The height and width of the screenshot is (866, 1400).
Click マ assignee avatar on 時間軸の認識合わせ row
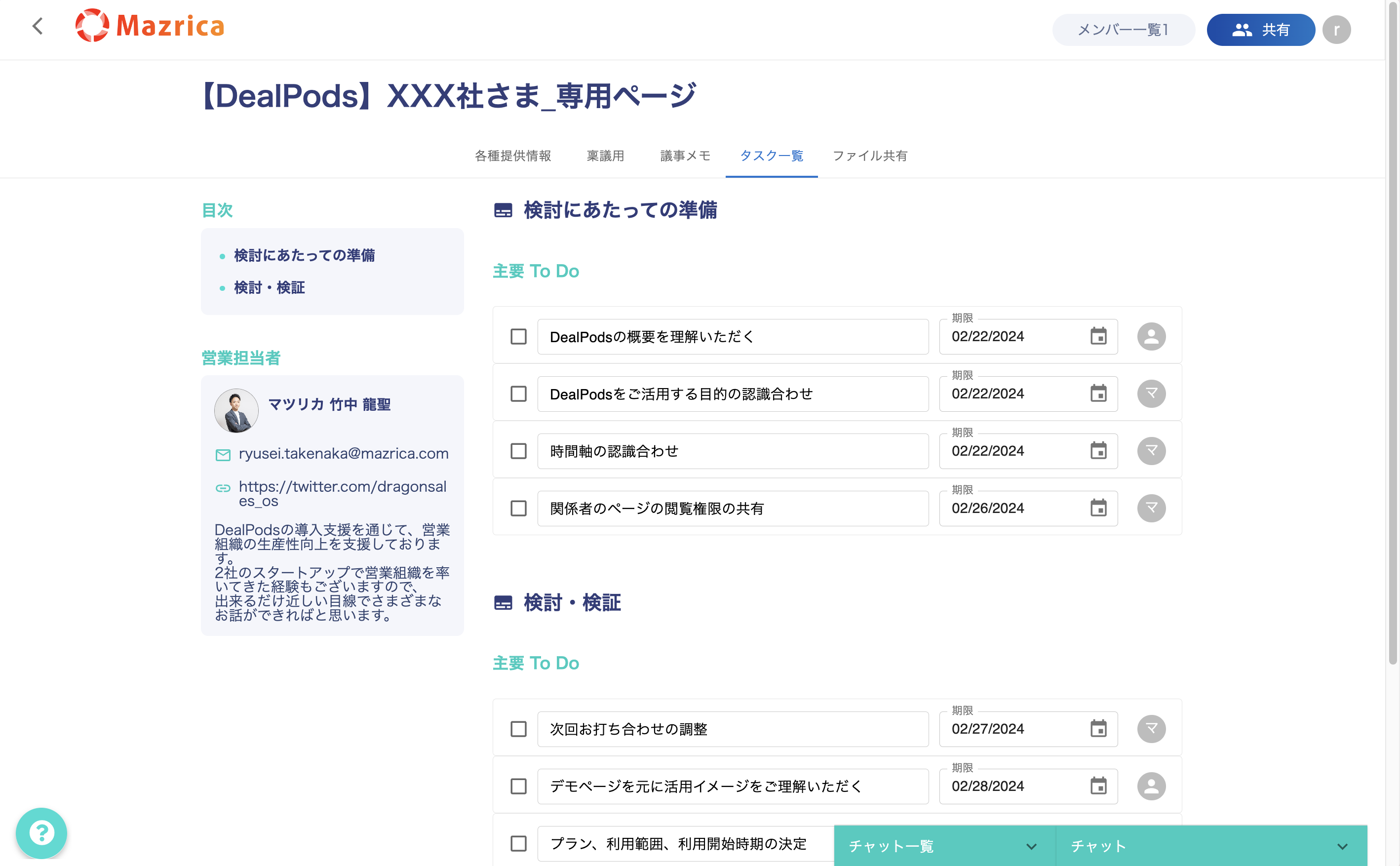(x=1152, y=451)
